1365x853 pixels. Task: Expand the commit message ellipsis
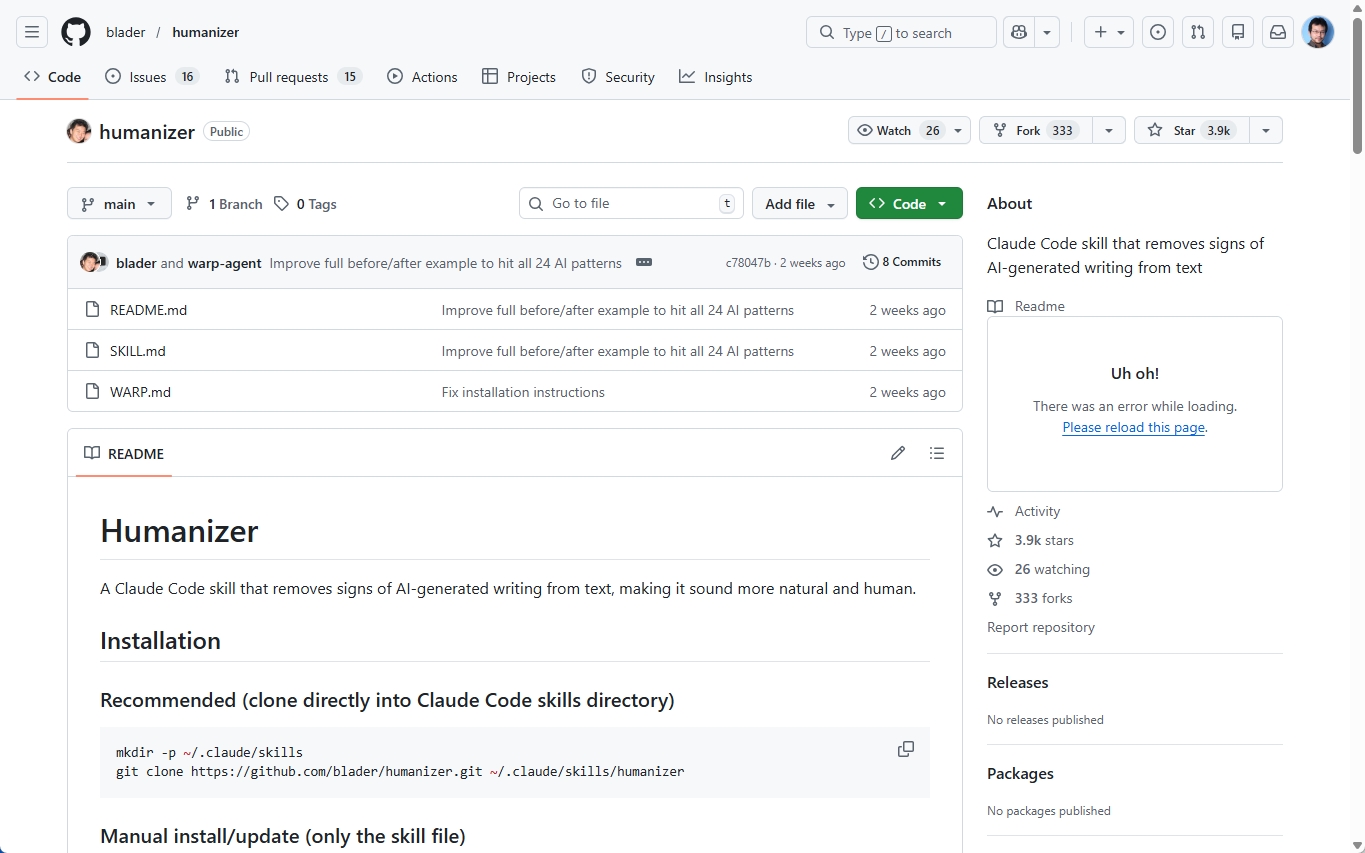644,262
